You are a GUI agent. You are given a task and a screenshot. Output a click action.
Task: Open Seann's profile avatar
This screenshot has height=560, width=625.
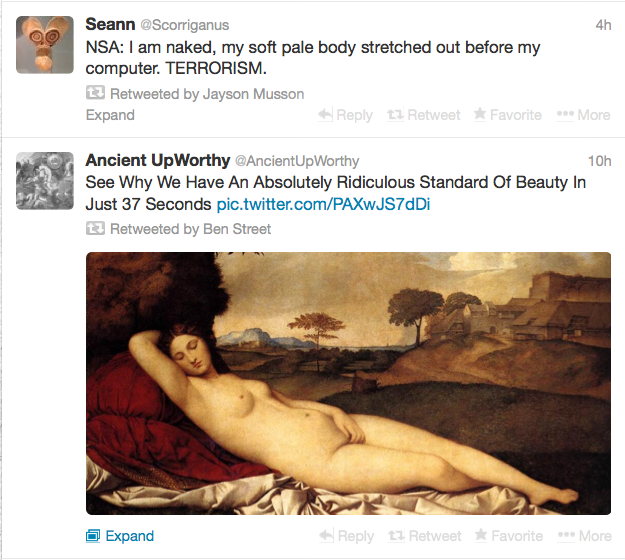pos(45,45)
